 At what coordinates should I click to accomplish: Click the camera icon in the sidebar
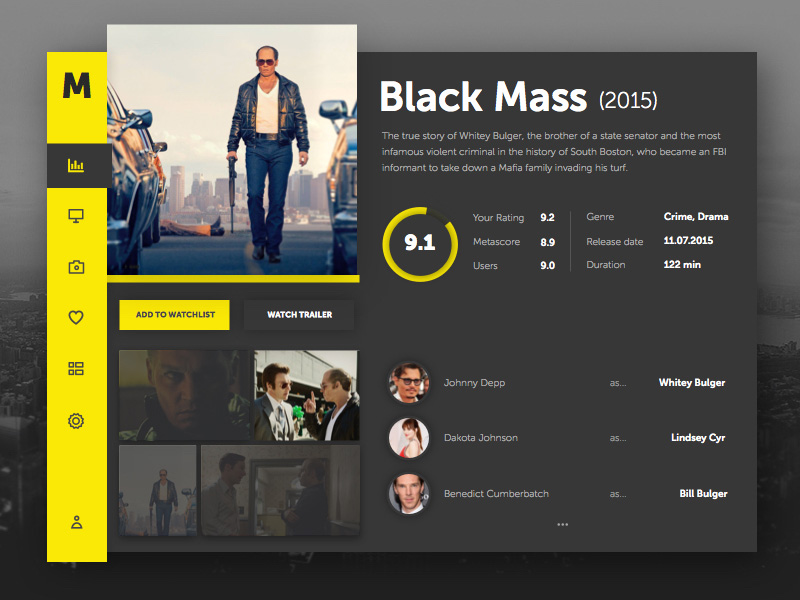coord(76,267)
